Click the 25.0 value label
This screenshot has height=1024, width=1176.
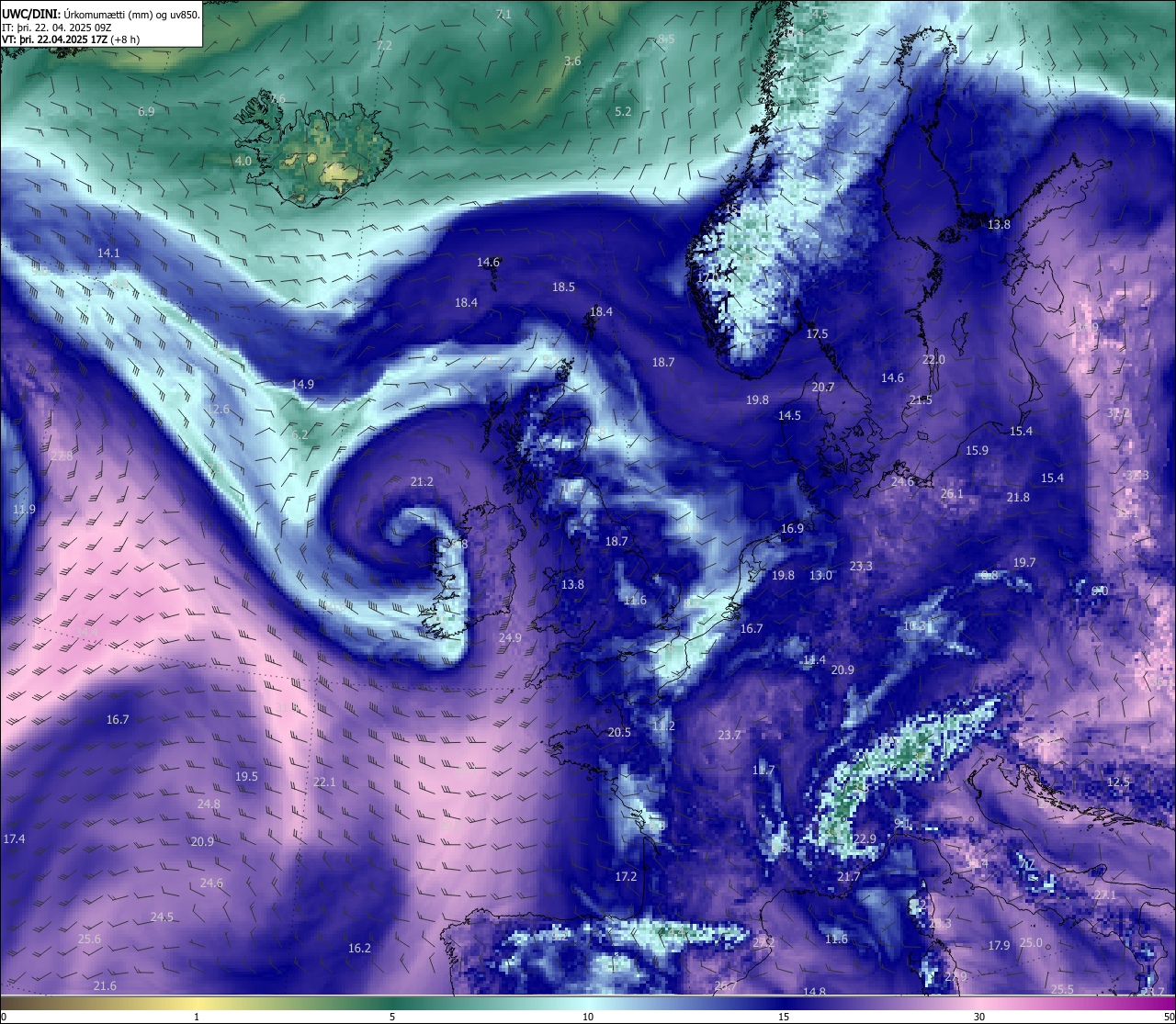1031,943
